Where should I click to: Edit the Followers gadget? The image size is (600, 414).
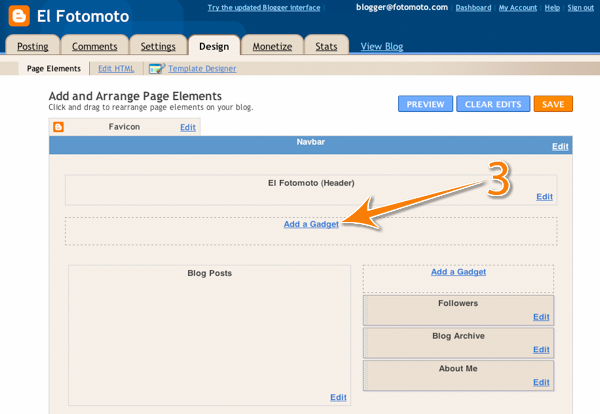click(x=541, y=317)
